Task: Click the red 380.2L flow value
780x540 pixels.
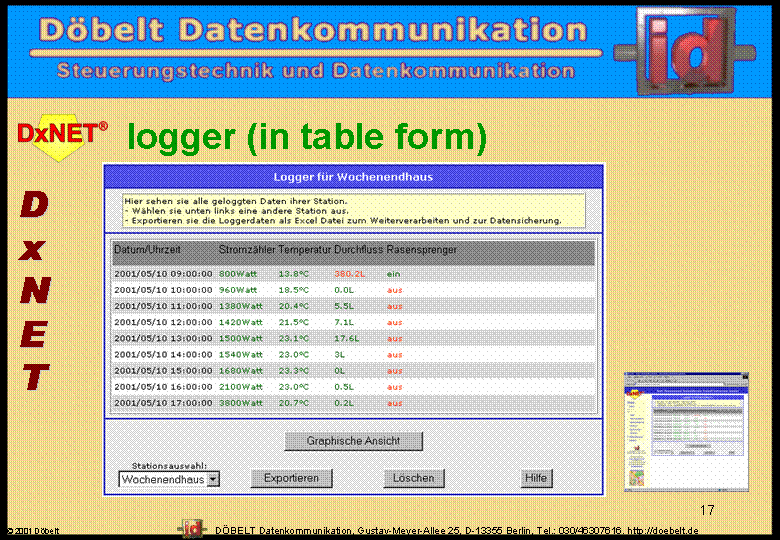Action: point(349,274)
